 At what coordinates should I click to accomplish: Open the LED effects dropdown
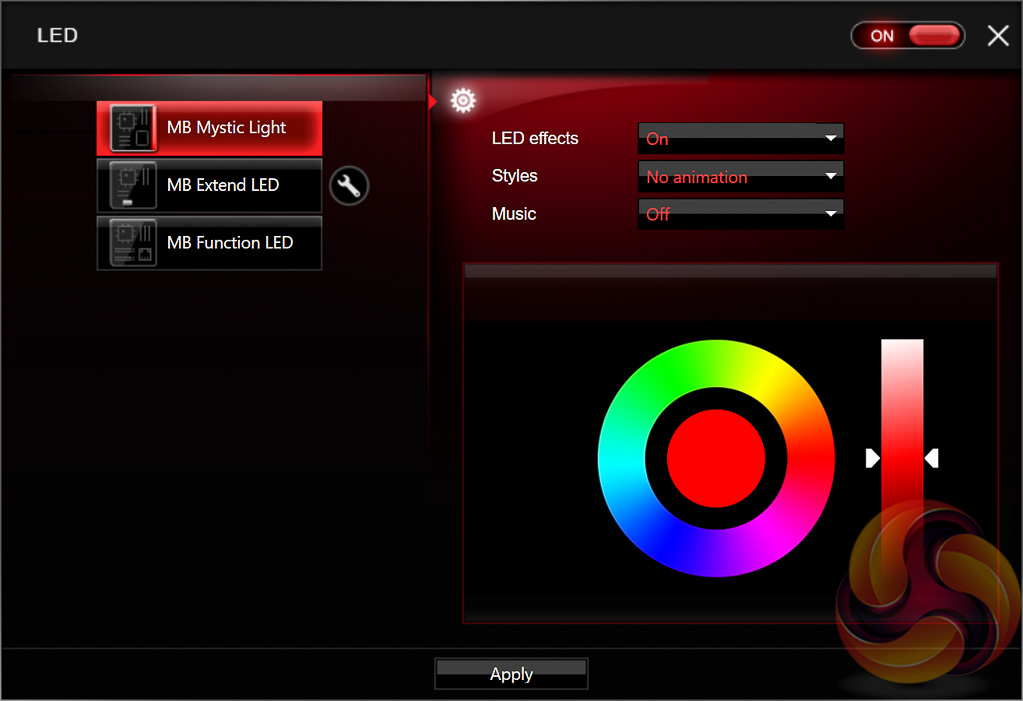(741, 138)
